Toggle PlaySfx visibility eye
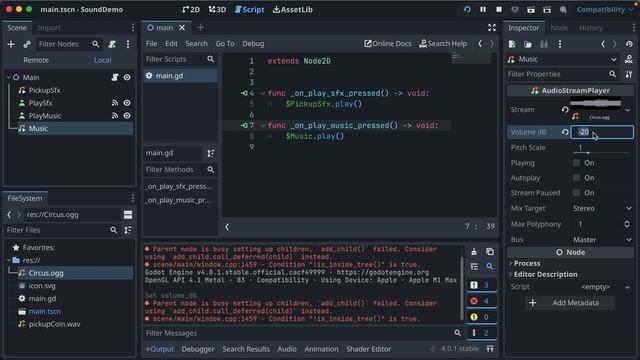Screen dimensions: 640x360 pyautogui.click(x=127, y=103)
